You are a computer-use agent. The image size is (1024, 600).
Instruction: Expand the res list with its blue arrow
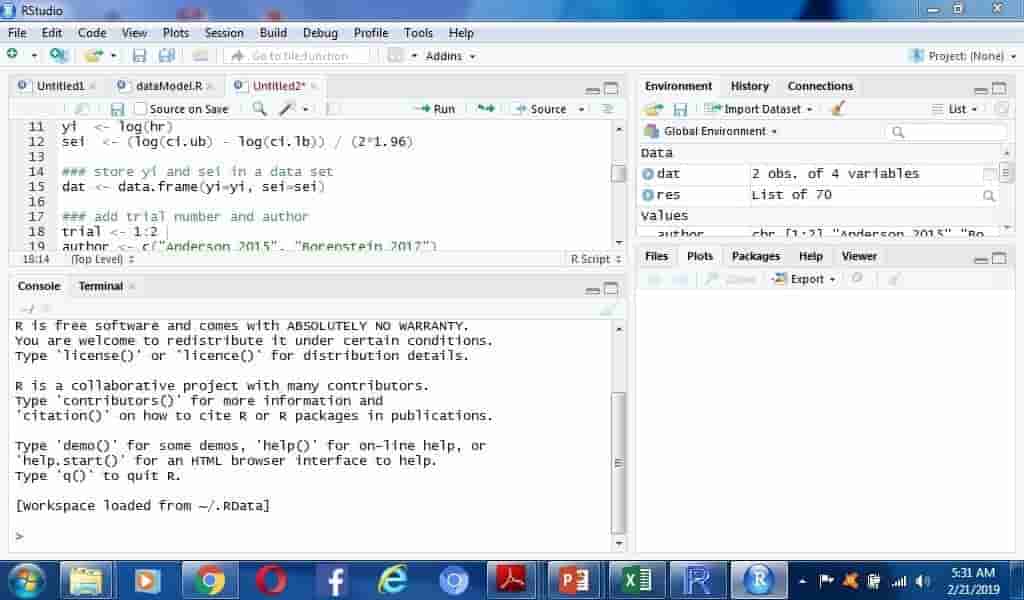647,196
